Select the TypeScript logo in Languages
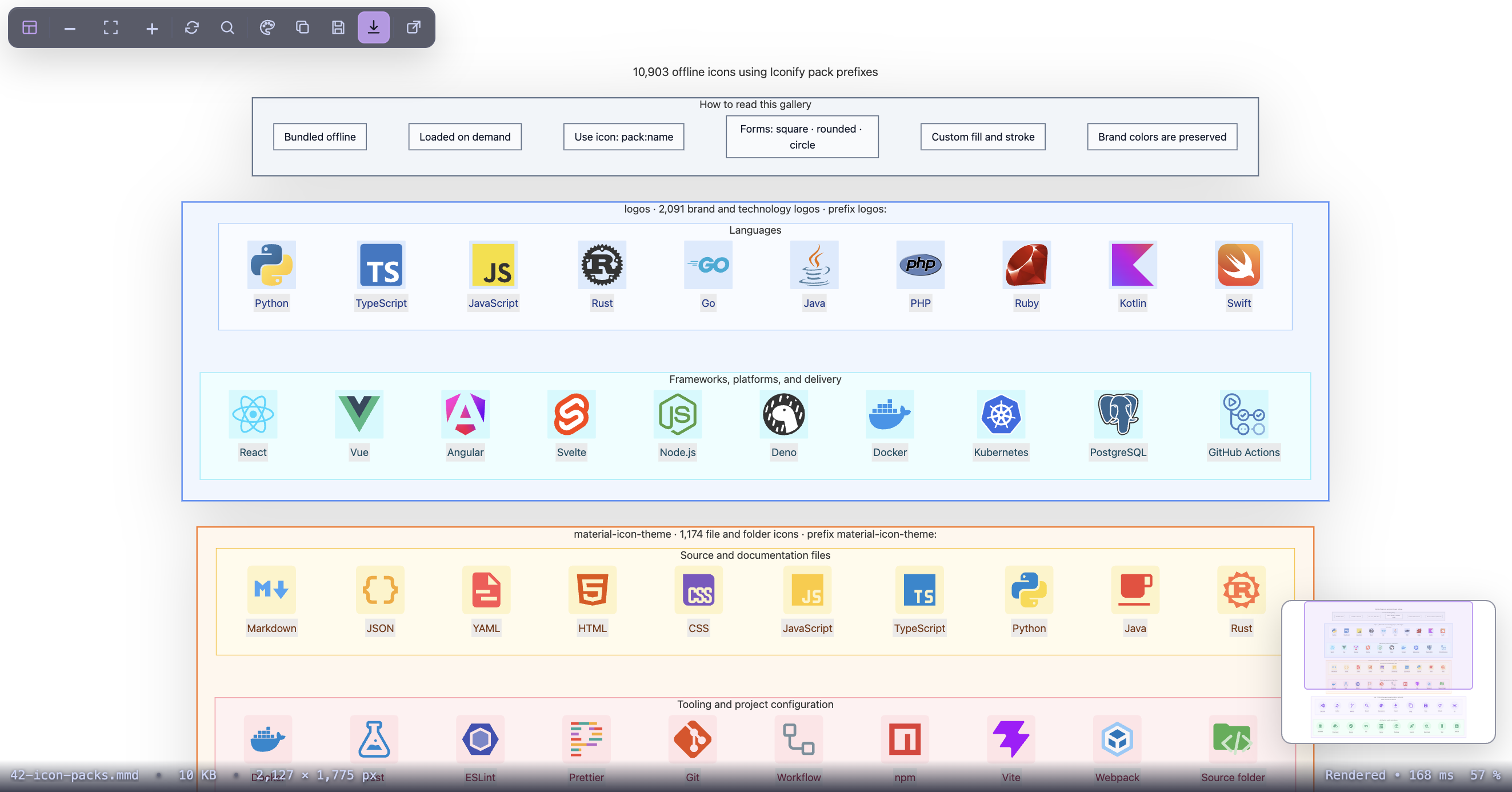This screenshot has width=1512, height=792. pos(381,265)
